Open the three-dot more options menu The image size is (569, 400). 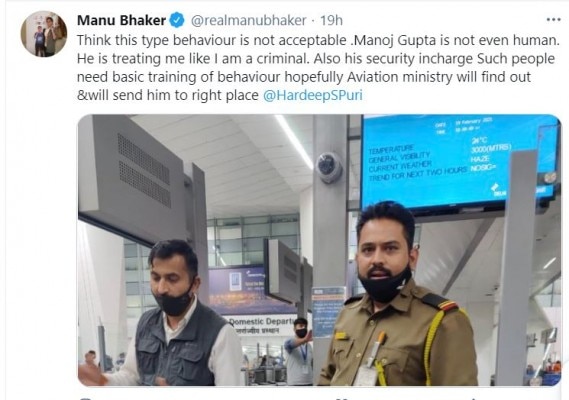[553, 20]
